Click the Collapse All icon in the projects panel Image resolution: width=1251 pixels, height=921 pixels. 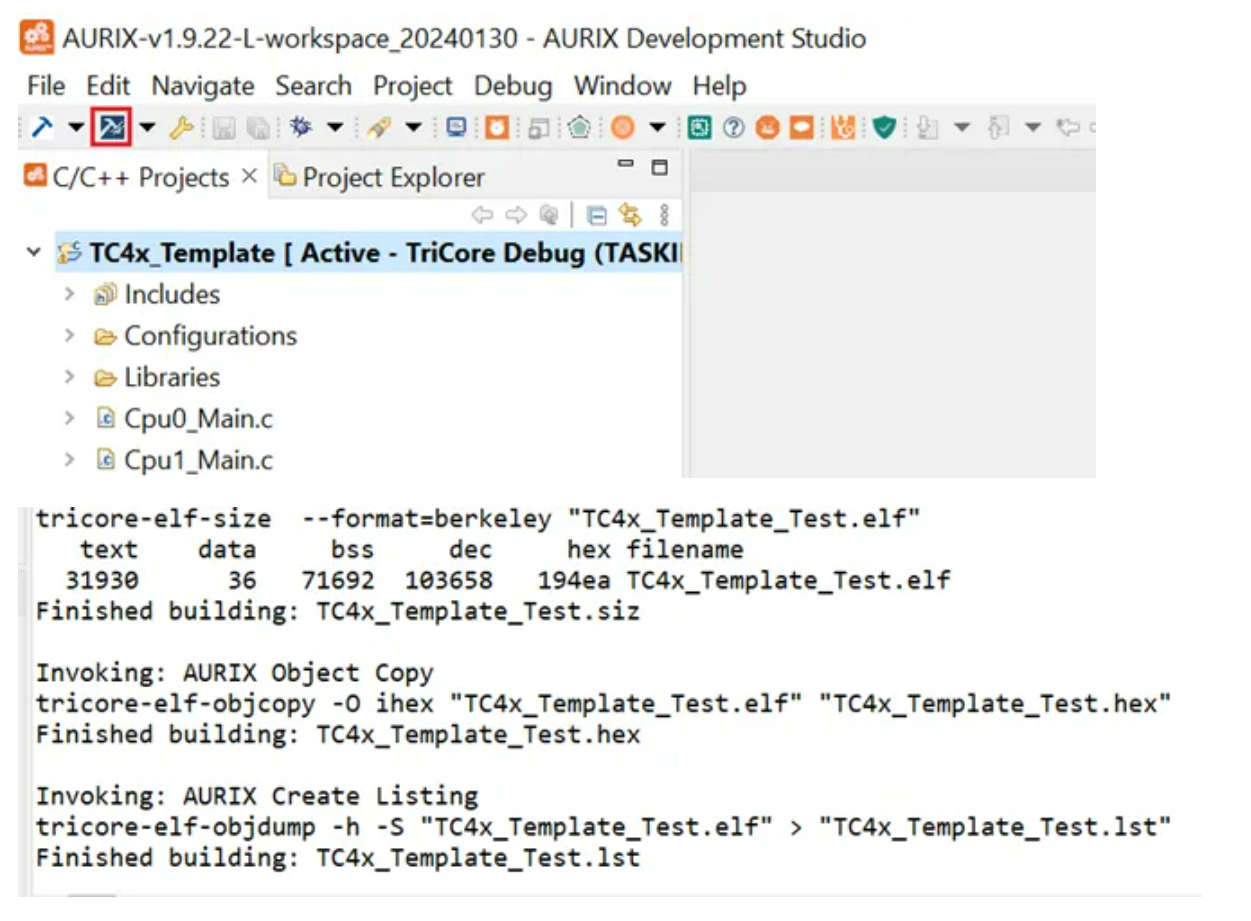pos(597,215)
